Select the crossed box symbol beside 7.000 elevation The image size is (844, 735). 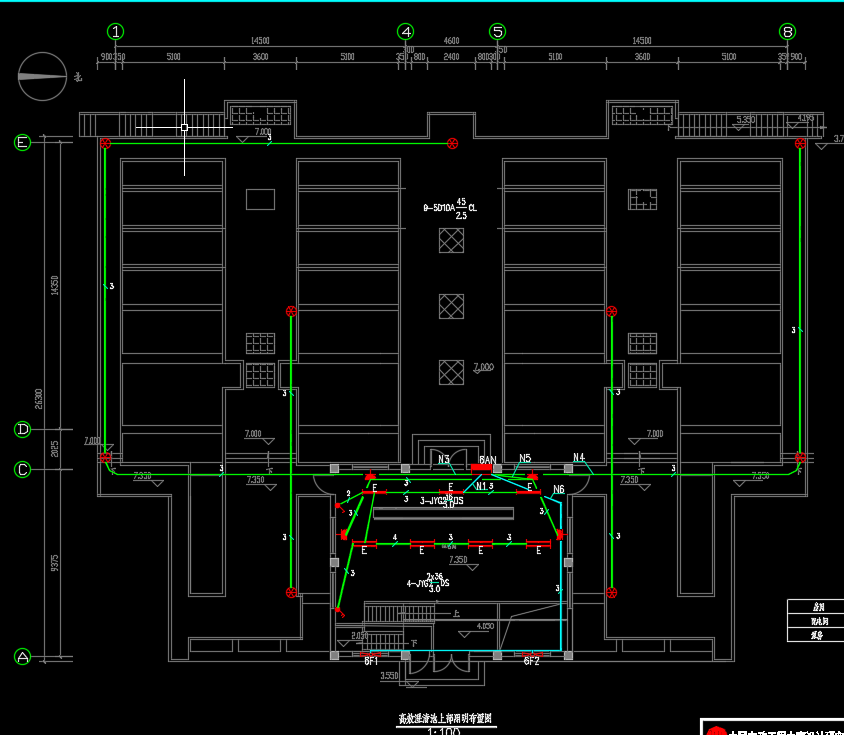point(452,372)
